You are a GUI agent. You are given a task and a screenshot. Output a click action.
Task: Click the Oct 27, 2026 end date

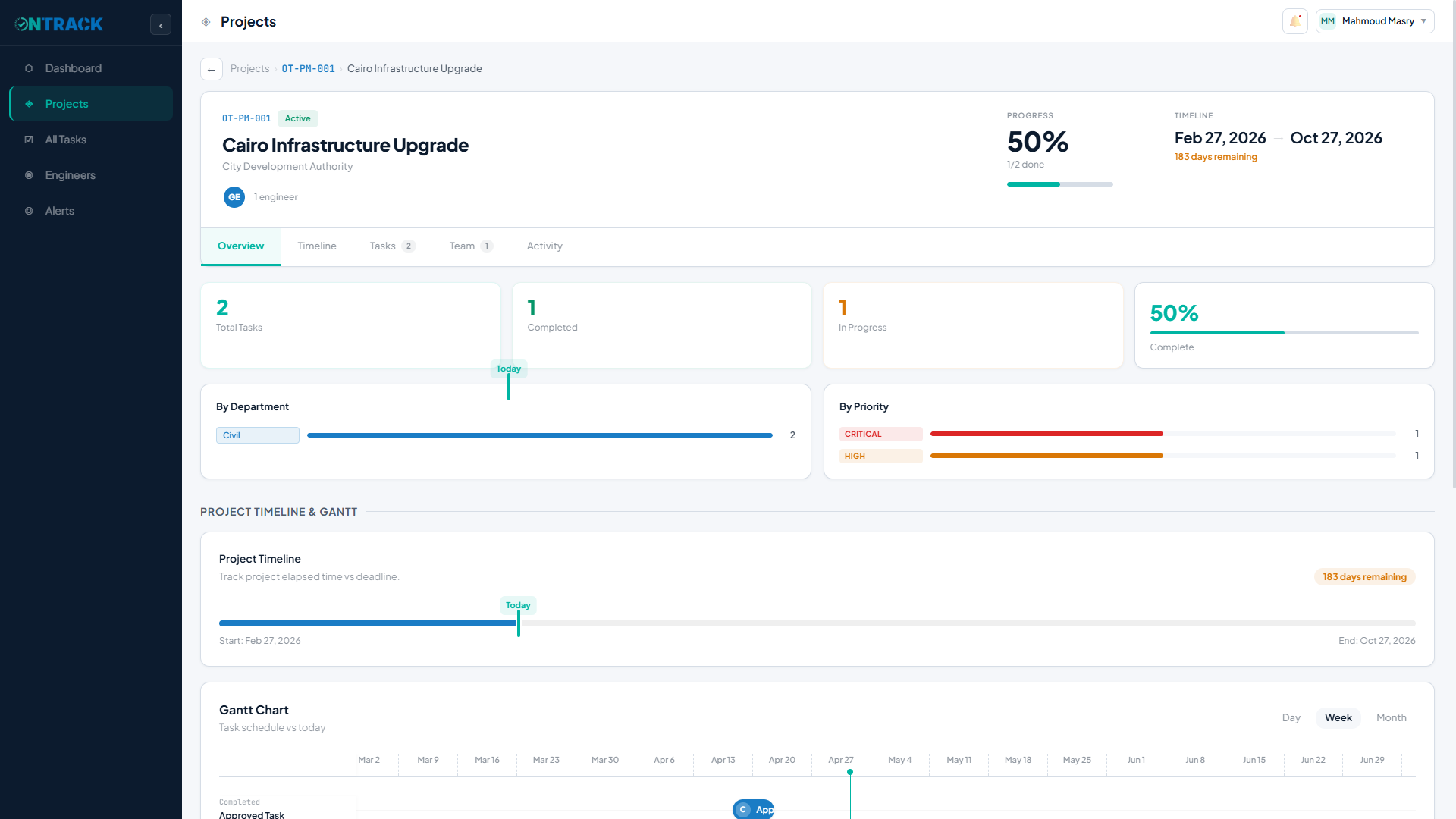(x=1335, y=138)
